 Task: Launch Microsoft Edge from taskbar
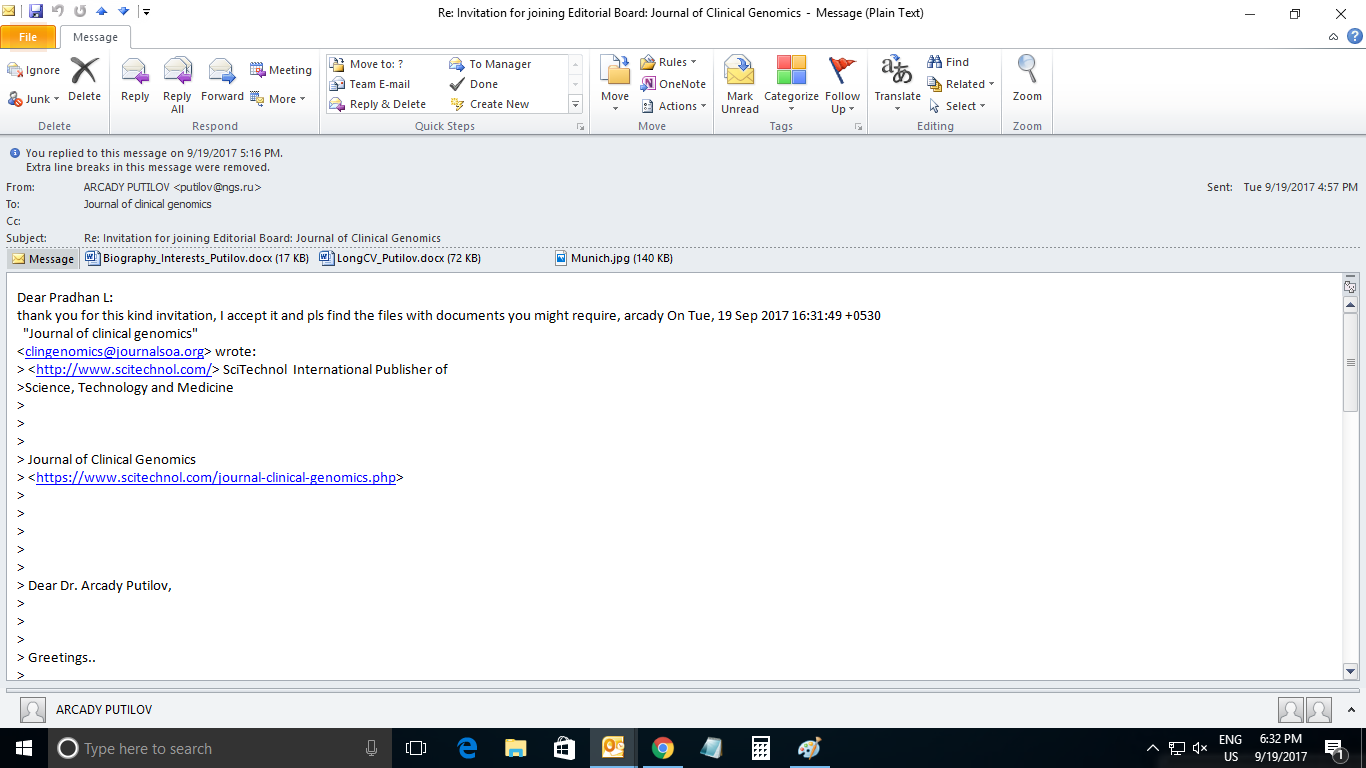(x=467, y=748)
